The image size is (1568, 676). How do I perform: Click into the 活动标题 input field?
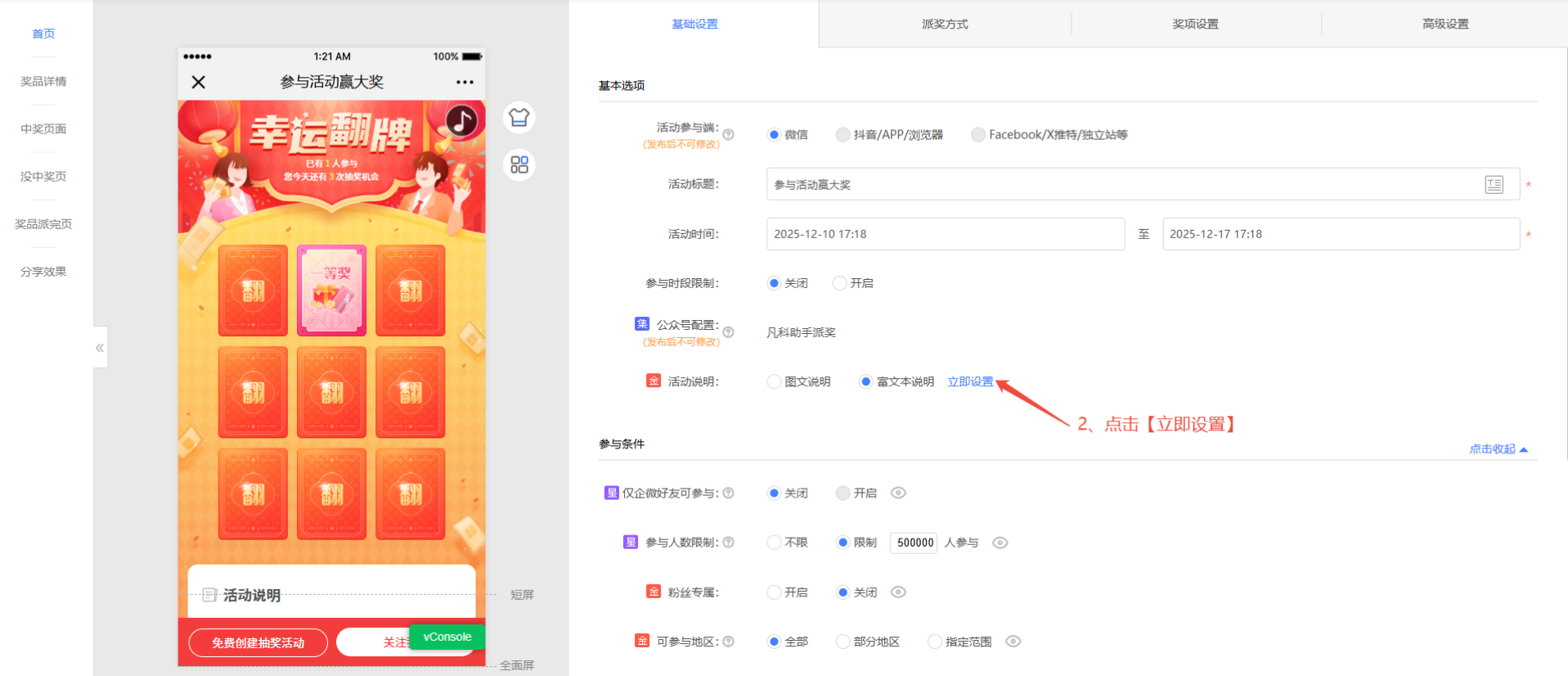[1143, 184]
